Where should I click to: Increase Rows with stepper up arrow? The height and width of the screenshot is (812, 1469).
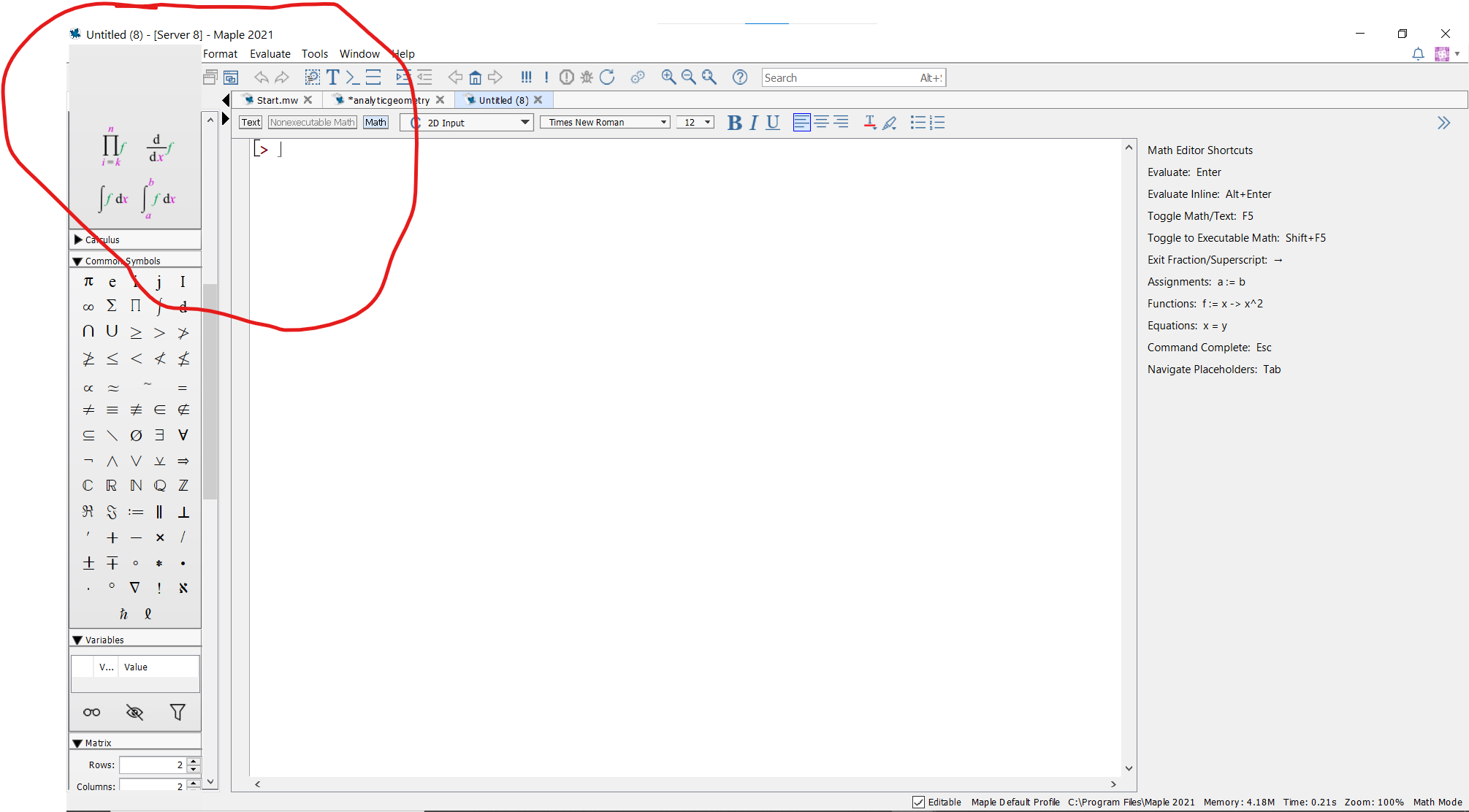[194, 761]
